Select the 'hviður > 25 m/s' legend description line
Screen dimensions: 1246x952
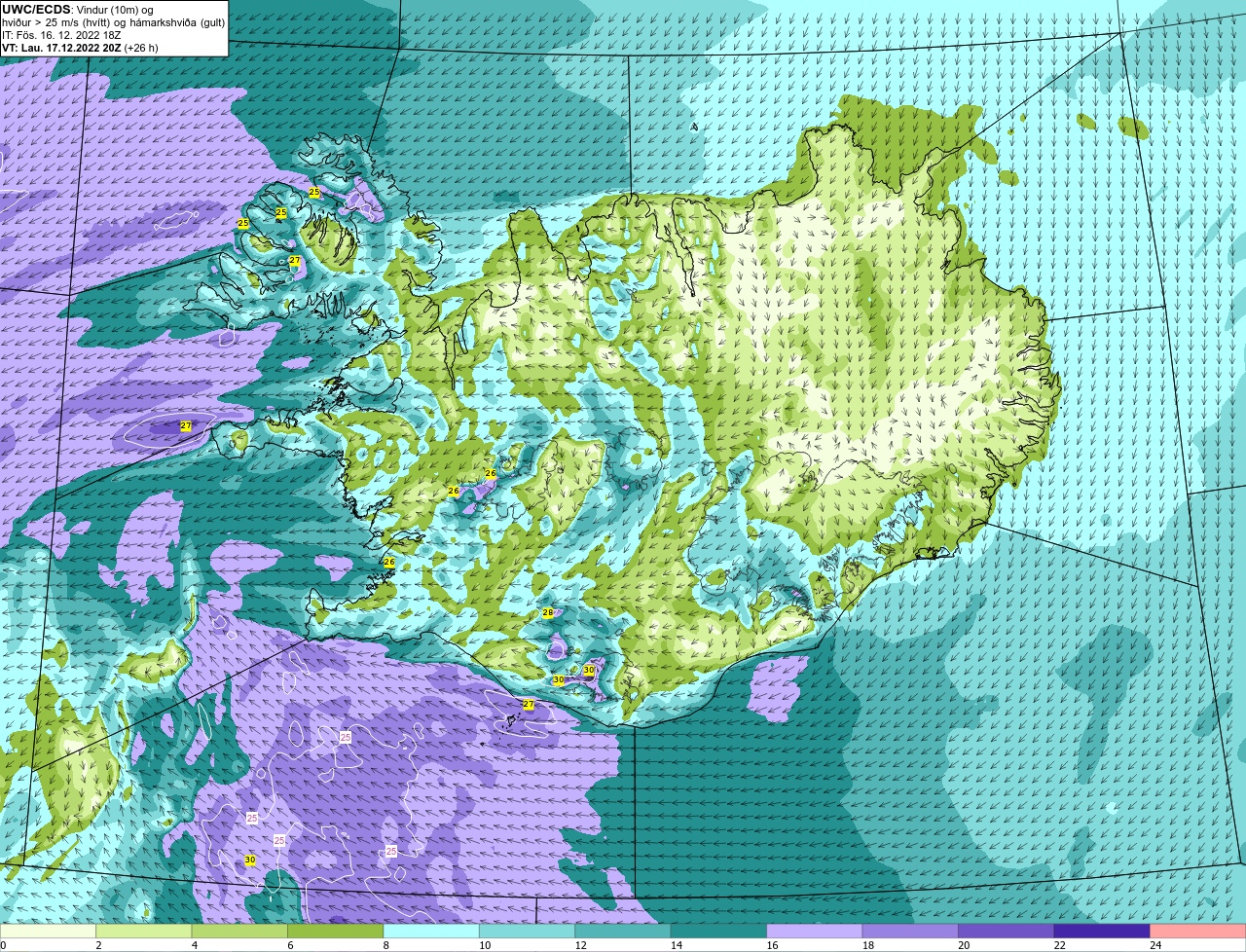pos(113,21)
